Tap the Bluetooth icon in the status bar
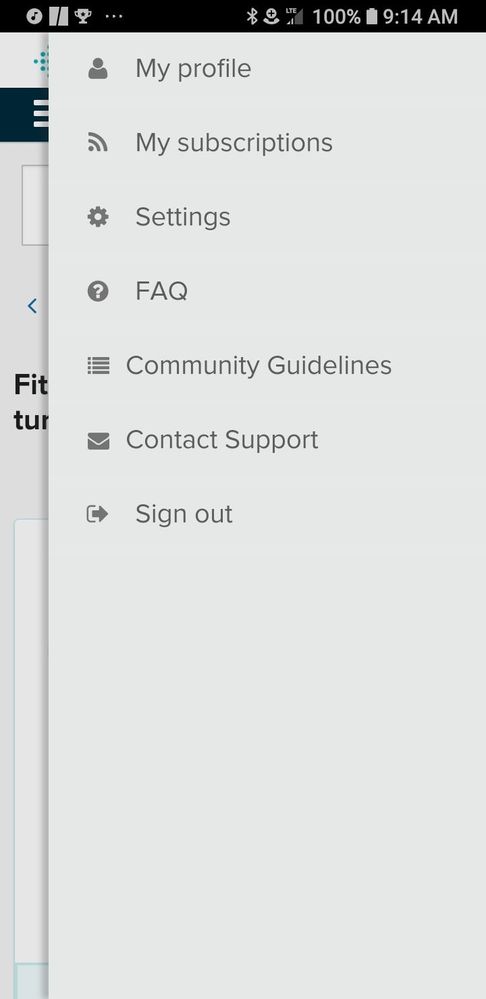This screenshot has height=999, width=486. pyautogui.click(x=252, y=16)
